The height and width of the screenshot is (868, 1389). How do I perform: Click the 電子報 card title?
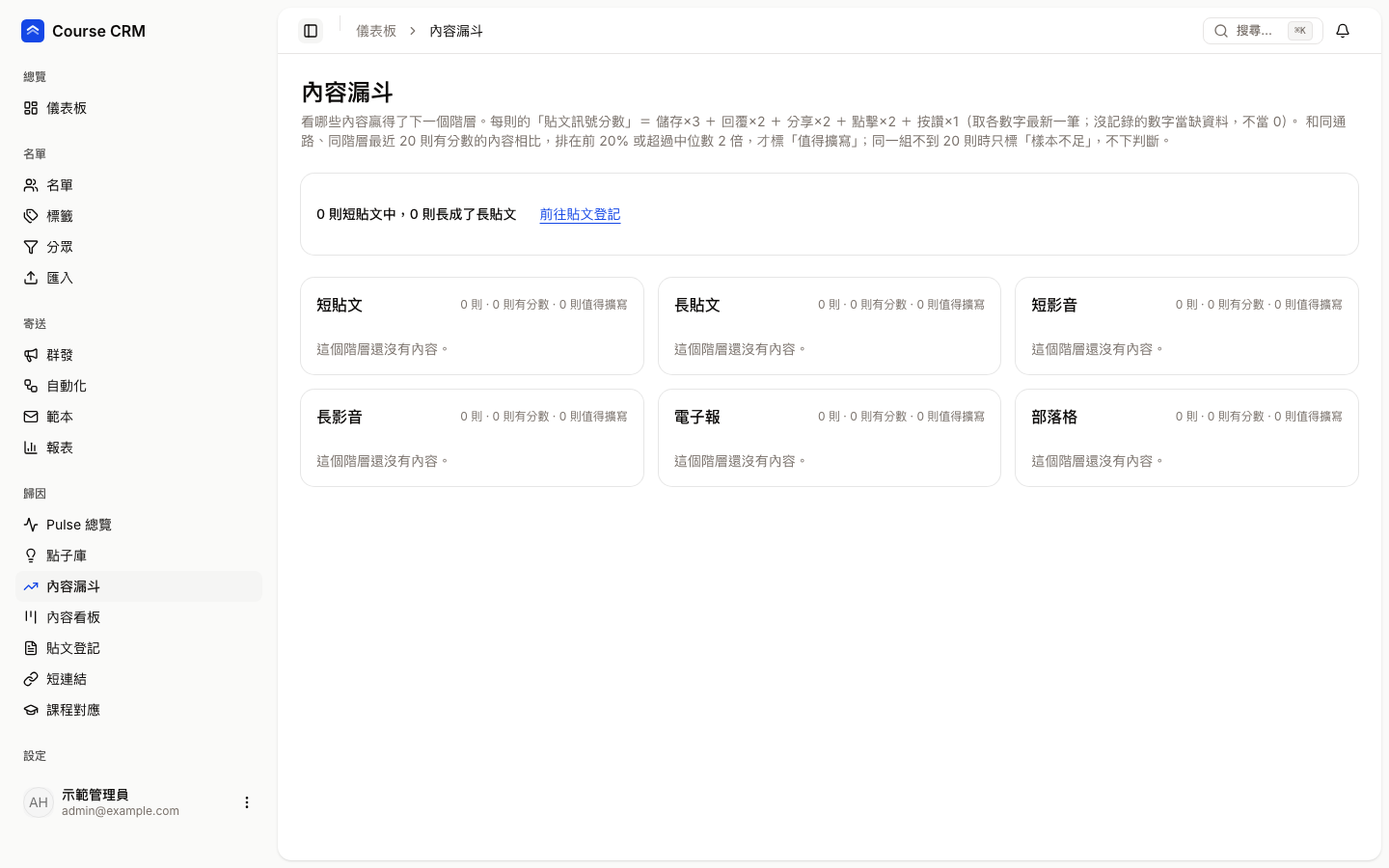(697, 417)
